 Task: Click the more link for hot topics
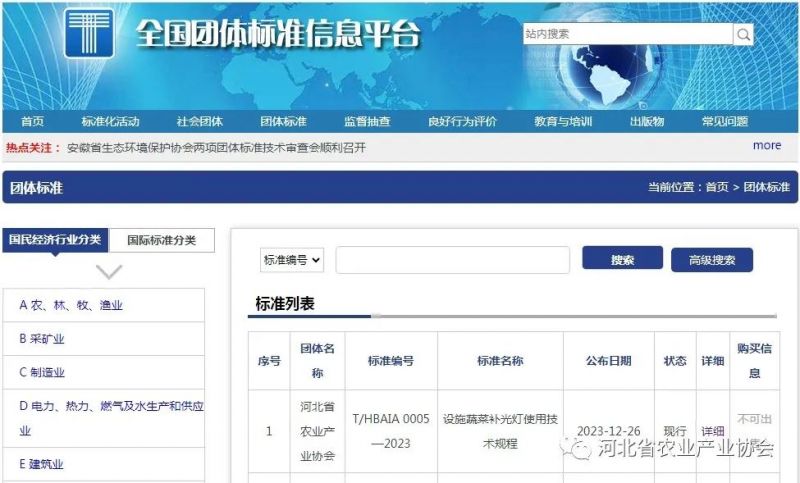[x=767, y=145]
